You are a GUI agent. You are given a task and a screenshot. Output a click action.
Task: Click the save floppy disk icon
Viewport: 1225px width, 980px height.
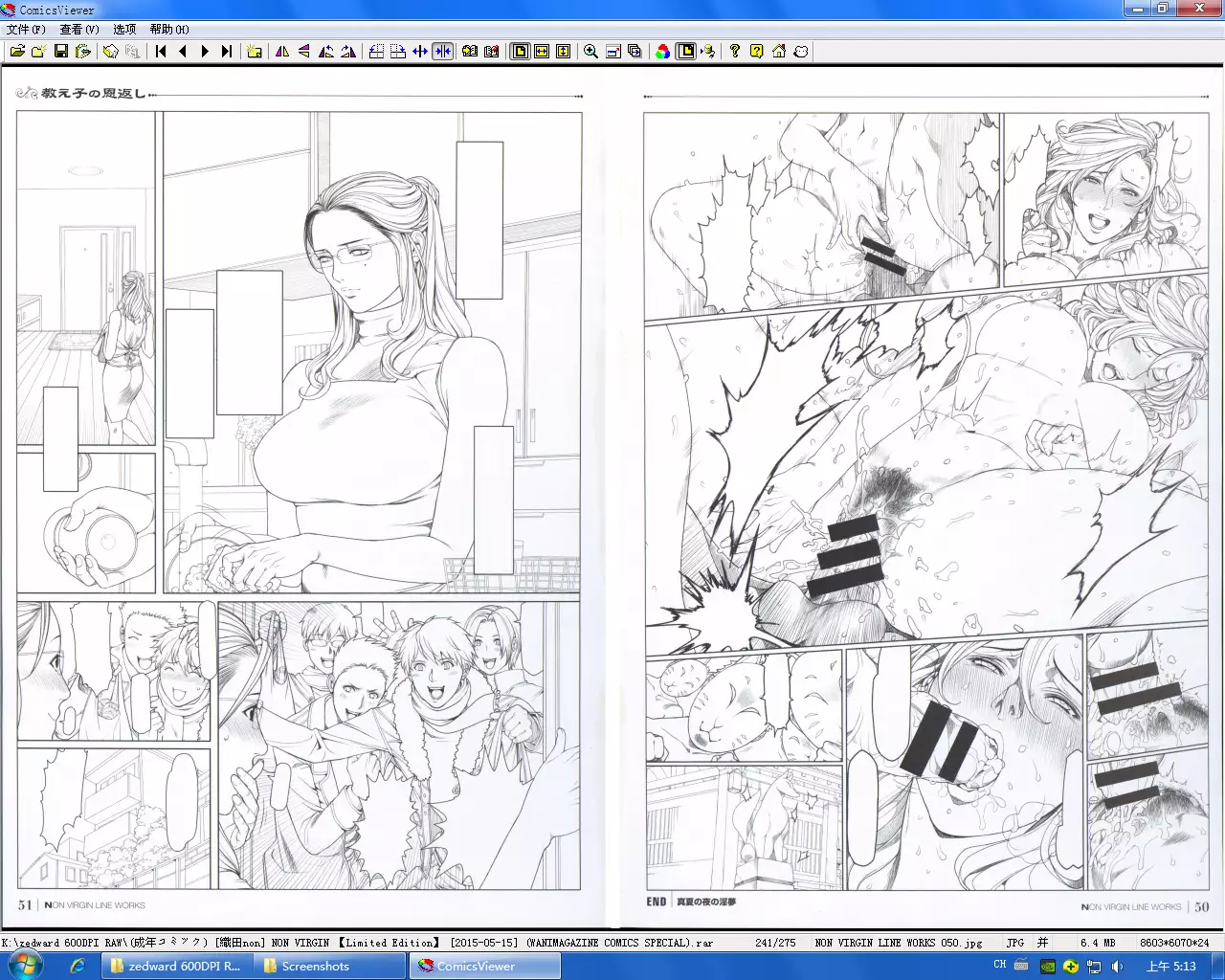pos(61,52)
